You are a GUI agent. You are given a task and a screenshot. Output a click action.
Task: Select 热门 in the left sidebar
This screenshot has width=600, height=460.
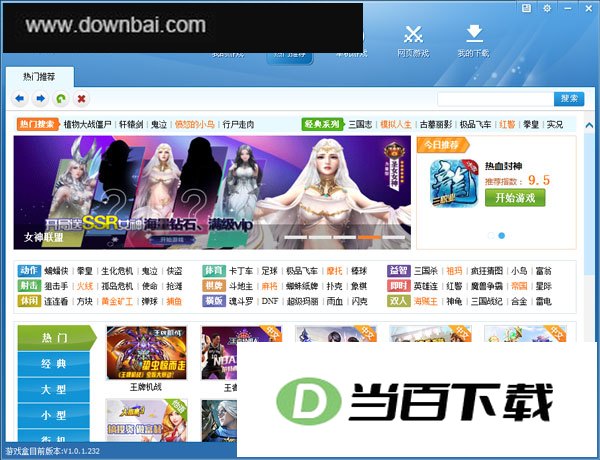pos(57,338)
